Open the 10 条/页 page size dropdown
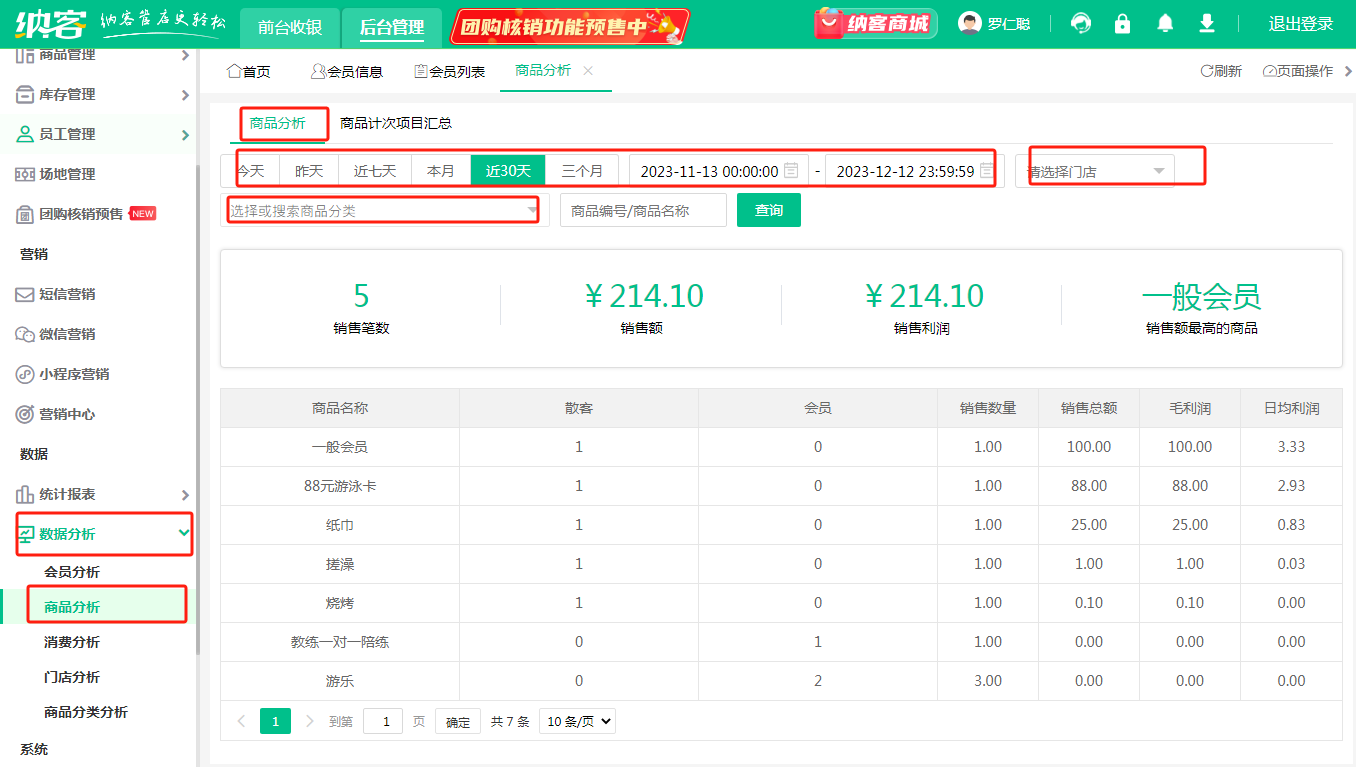Screen dimensions: 1356x767 pos(577,721)
